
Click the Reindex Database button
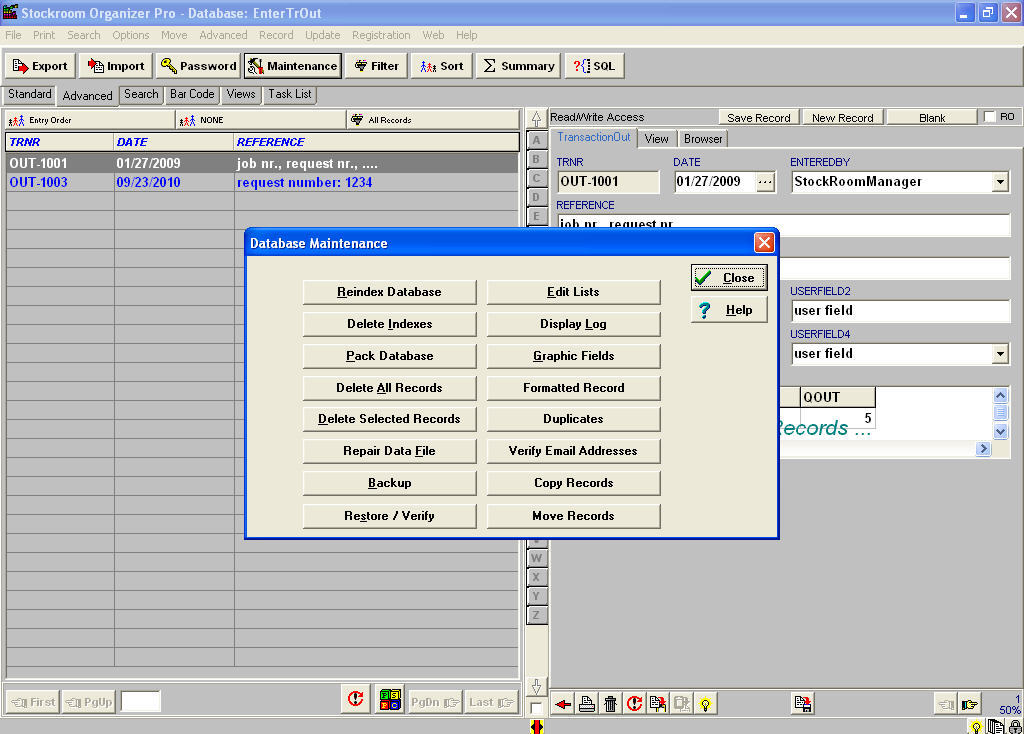pos(389,292)
